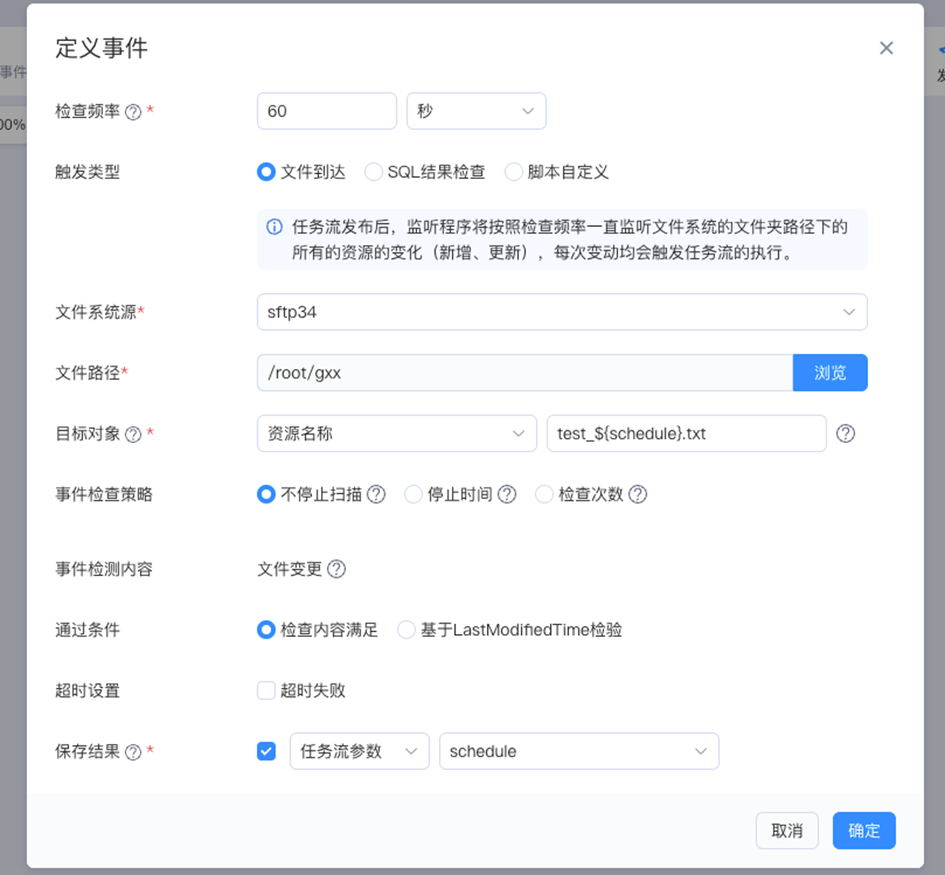This screenshot has height=875, width=945.
Task: Click help icon beside 文件变更
Action: [x=337, y=569]
